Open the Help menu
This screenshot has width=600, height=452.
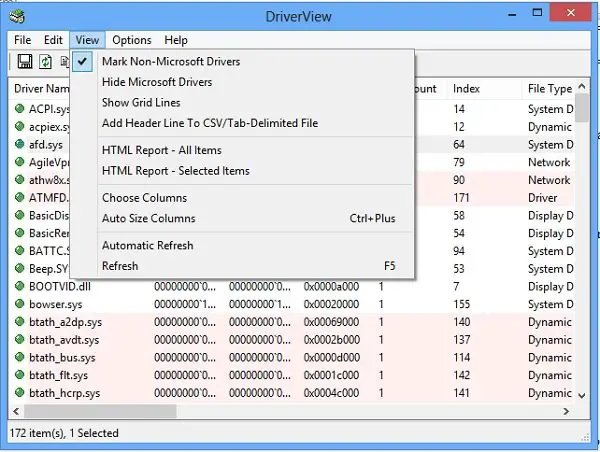tap(176, 40)
